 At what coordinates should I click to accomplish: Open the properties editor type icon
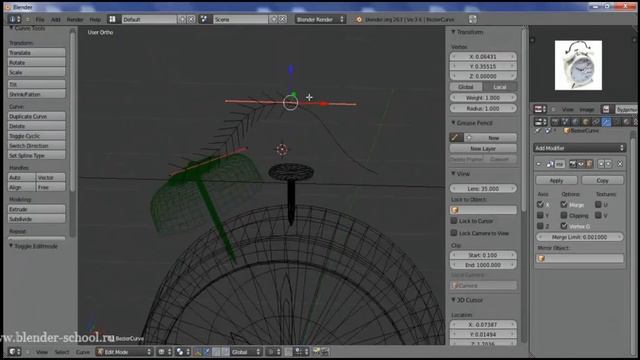(540, 122)
